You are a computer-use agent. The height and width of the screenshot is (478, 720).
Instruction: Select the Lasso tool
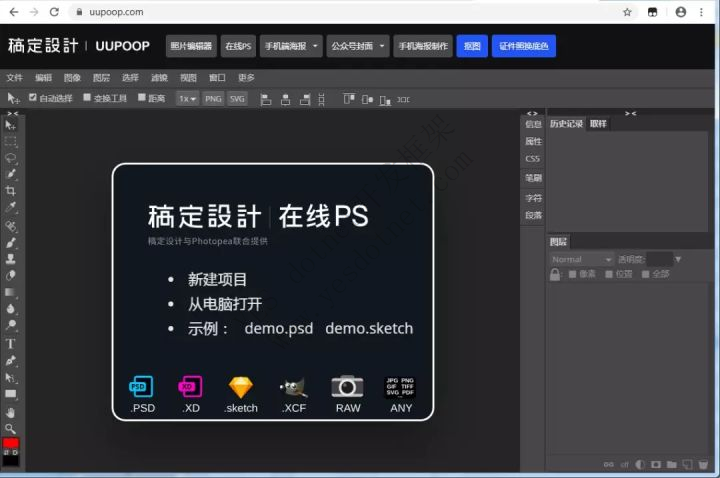coord(10,158)
